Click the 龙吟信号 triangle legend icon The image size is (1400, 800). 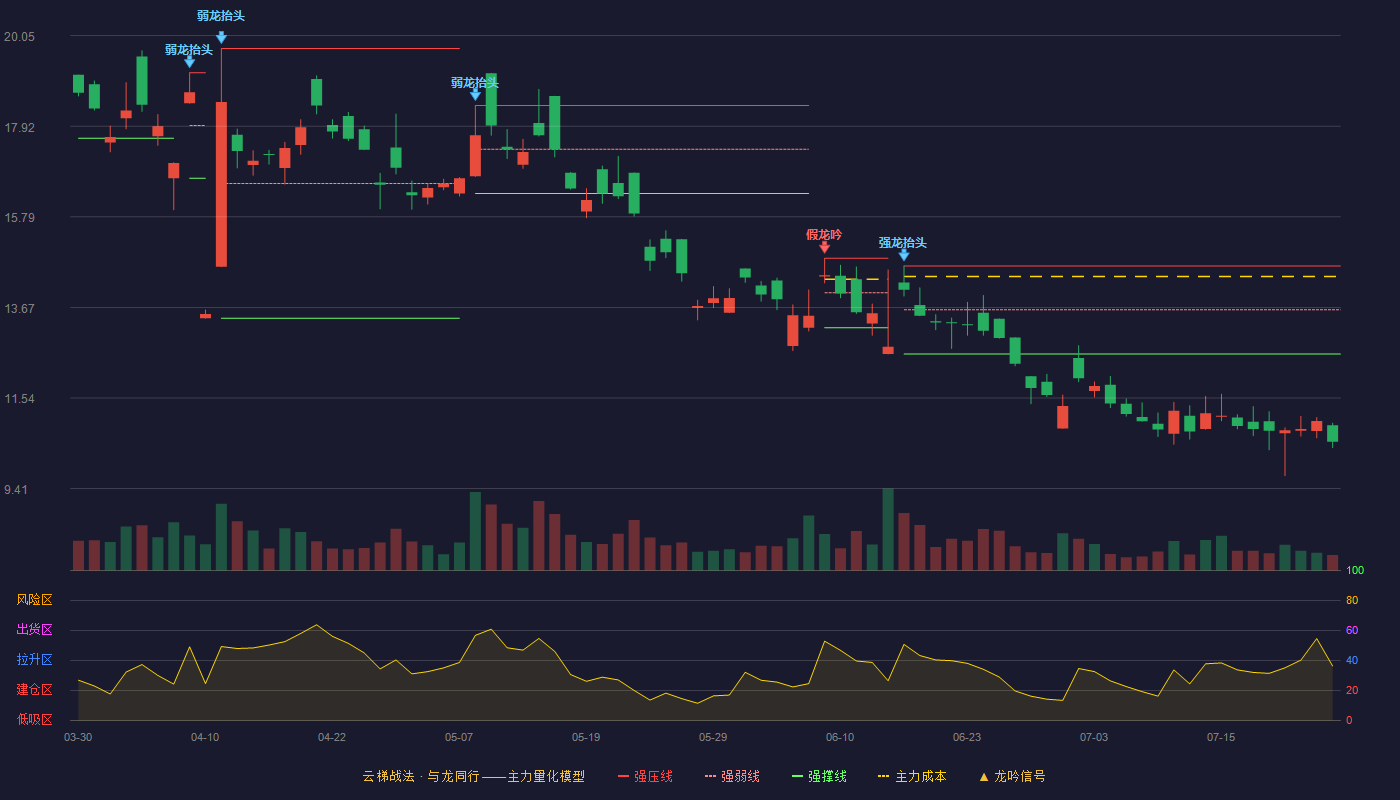(984, 776)
